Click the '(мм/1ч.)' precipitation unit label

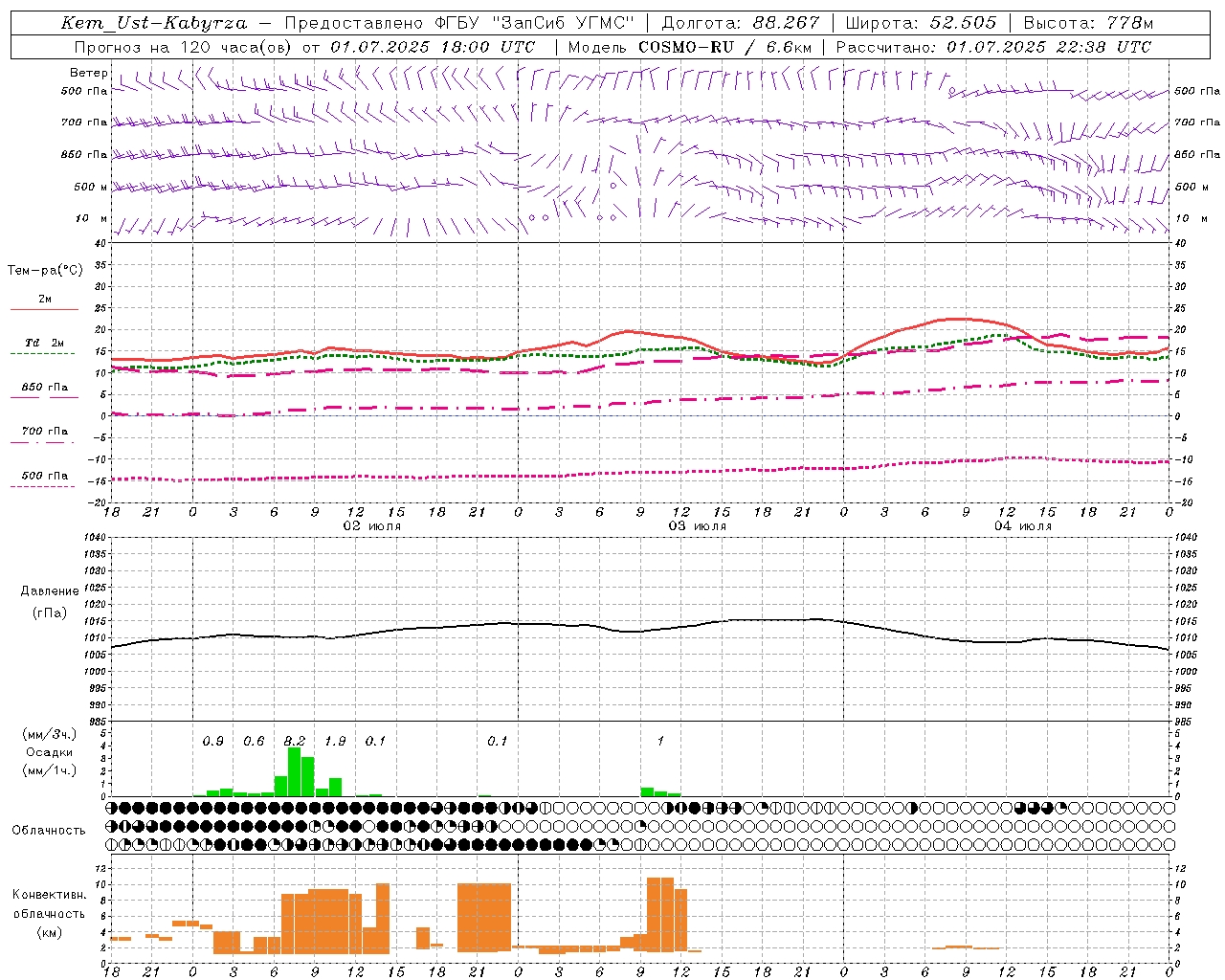coord(50,770)
